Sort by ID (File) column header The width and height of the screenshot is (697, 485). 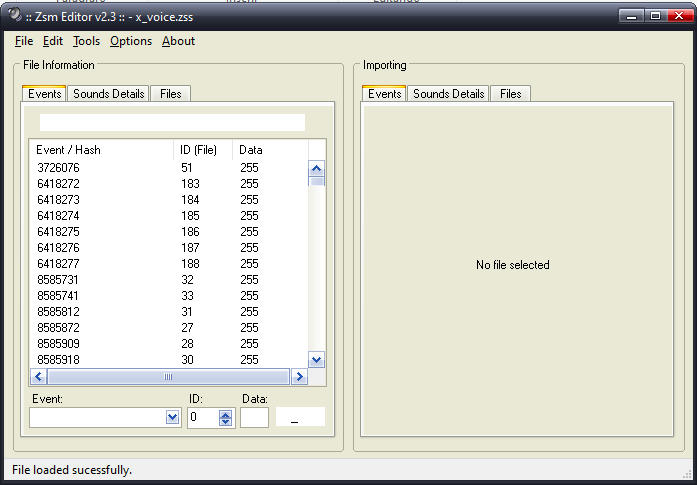click(x=203, y=150)
